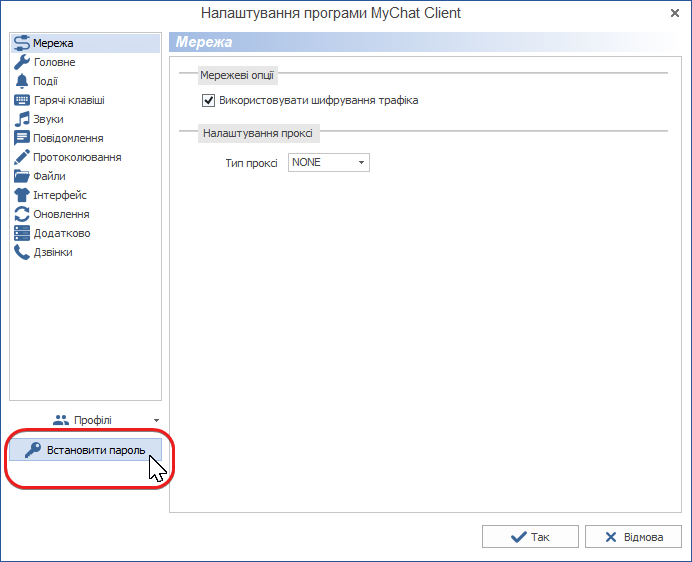Screen dimensions: 692x562
Task: Click the phone icon for Дзвінки
Action: [22, 252]
